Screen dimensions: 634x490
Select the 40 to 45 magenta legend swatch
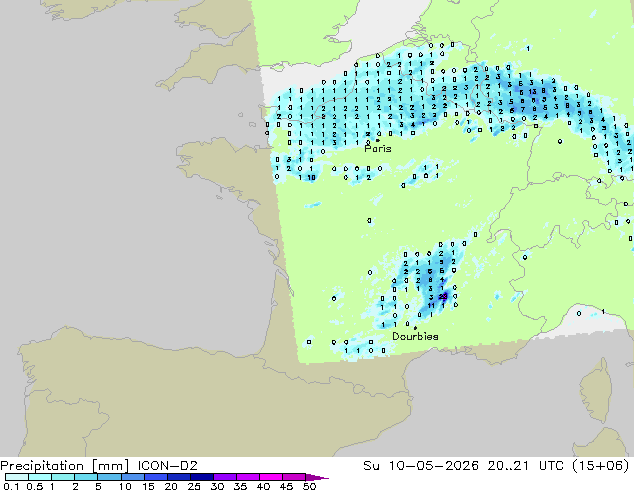tap(271, 477)
